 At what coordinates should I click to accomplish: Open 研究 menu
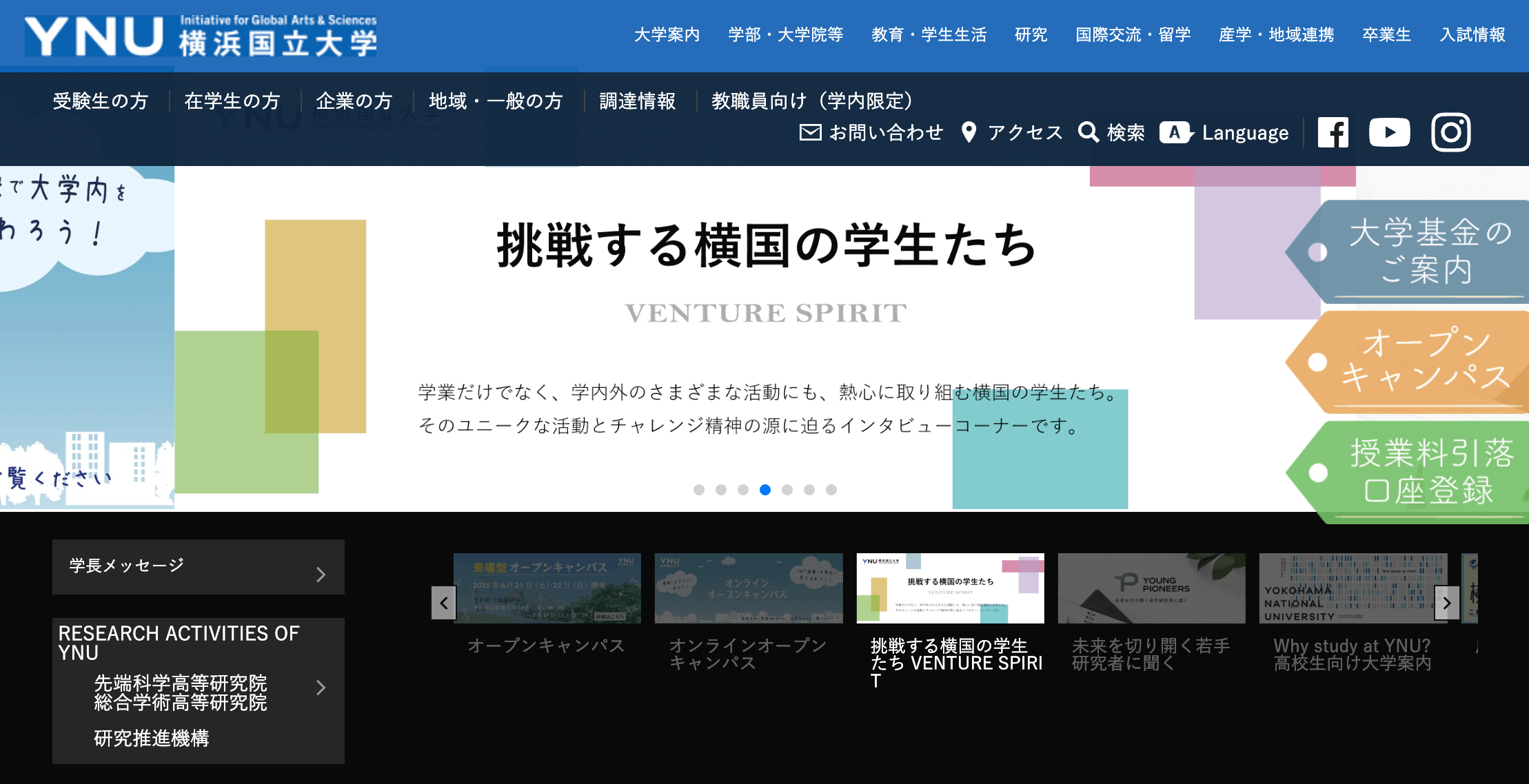tap(1031, 34)
